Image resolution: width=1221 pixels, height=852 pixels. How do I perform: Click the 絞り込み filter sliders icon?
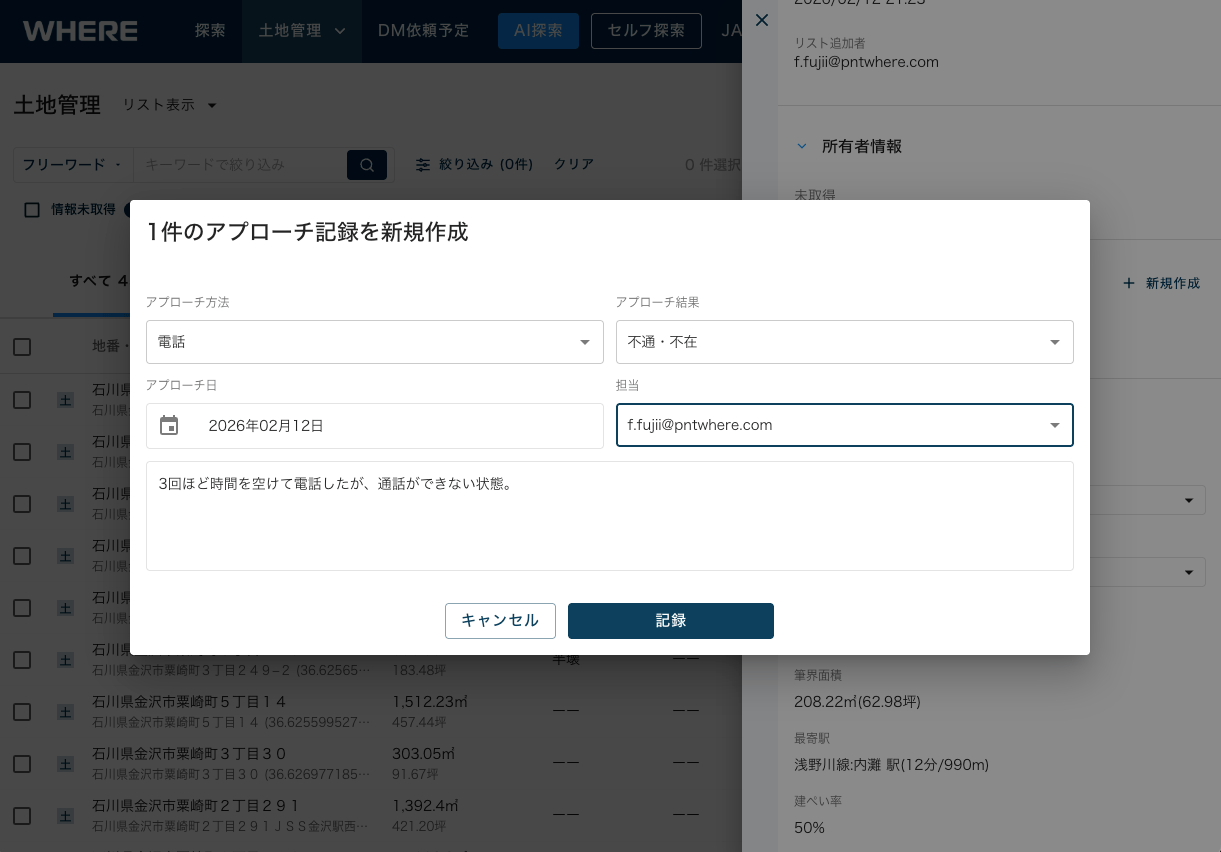coord(423,165)
